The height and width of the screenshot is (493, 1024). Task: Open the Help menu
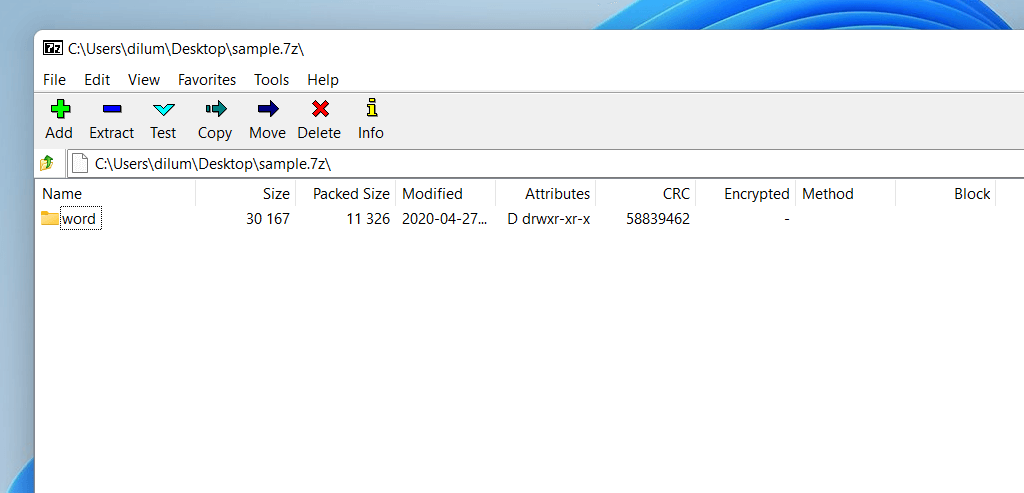[323, 80]
